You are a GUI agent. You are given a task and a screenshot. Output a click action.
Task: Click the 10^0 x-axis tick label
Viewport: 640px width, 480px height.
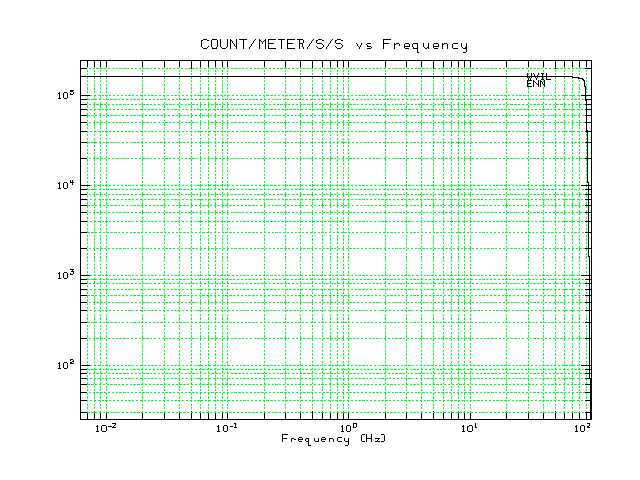347,428
